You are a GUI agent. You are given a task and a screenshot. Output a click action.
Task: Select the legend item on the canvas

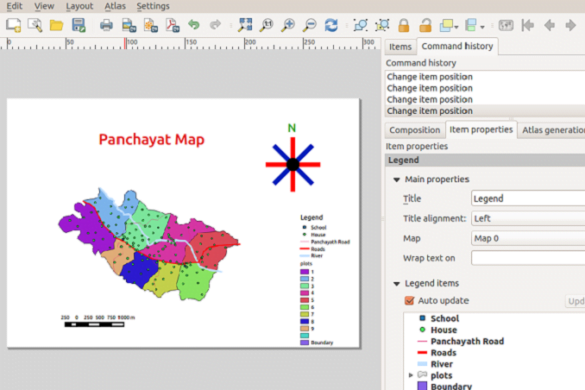tap(325, 280)
